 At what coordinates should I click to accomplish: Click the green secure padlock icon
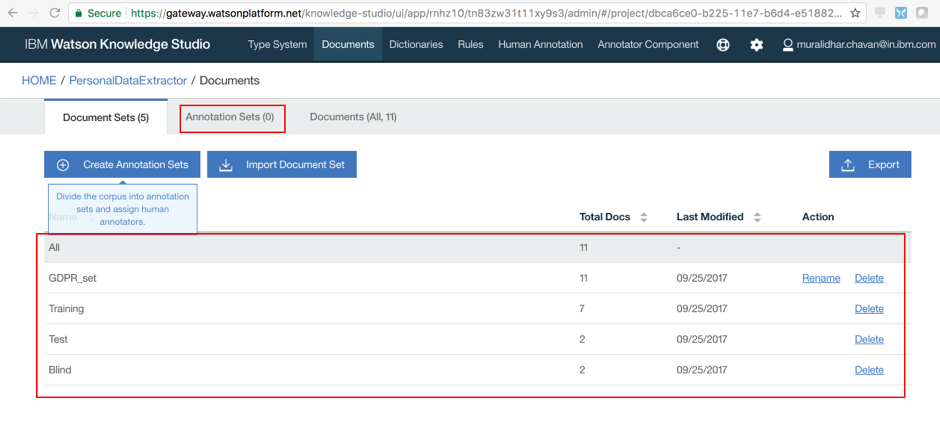point(78,13)
